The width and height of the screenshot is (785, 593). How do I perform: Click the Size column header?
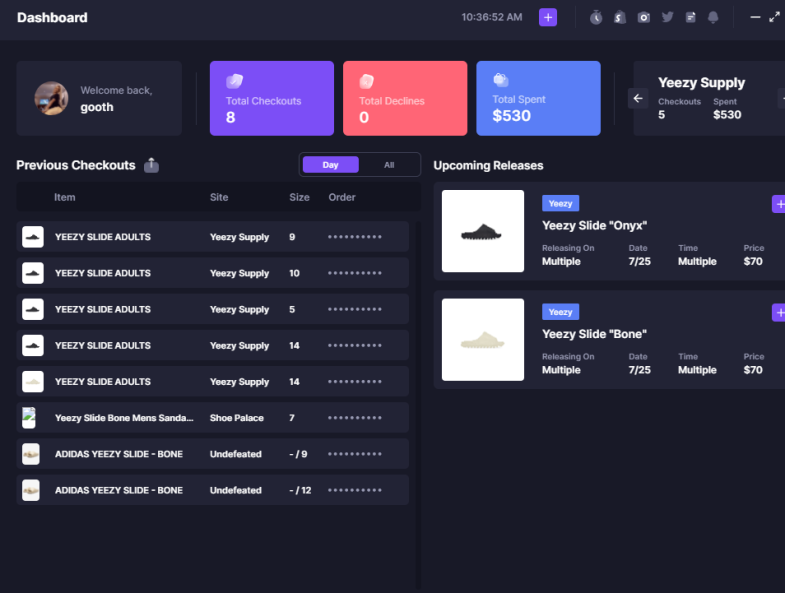(299, 197)
